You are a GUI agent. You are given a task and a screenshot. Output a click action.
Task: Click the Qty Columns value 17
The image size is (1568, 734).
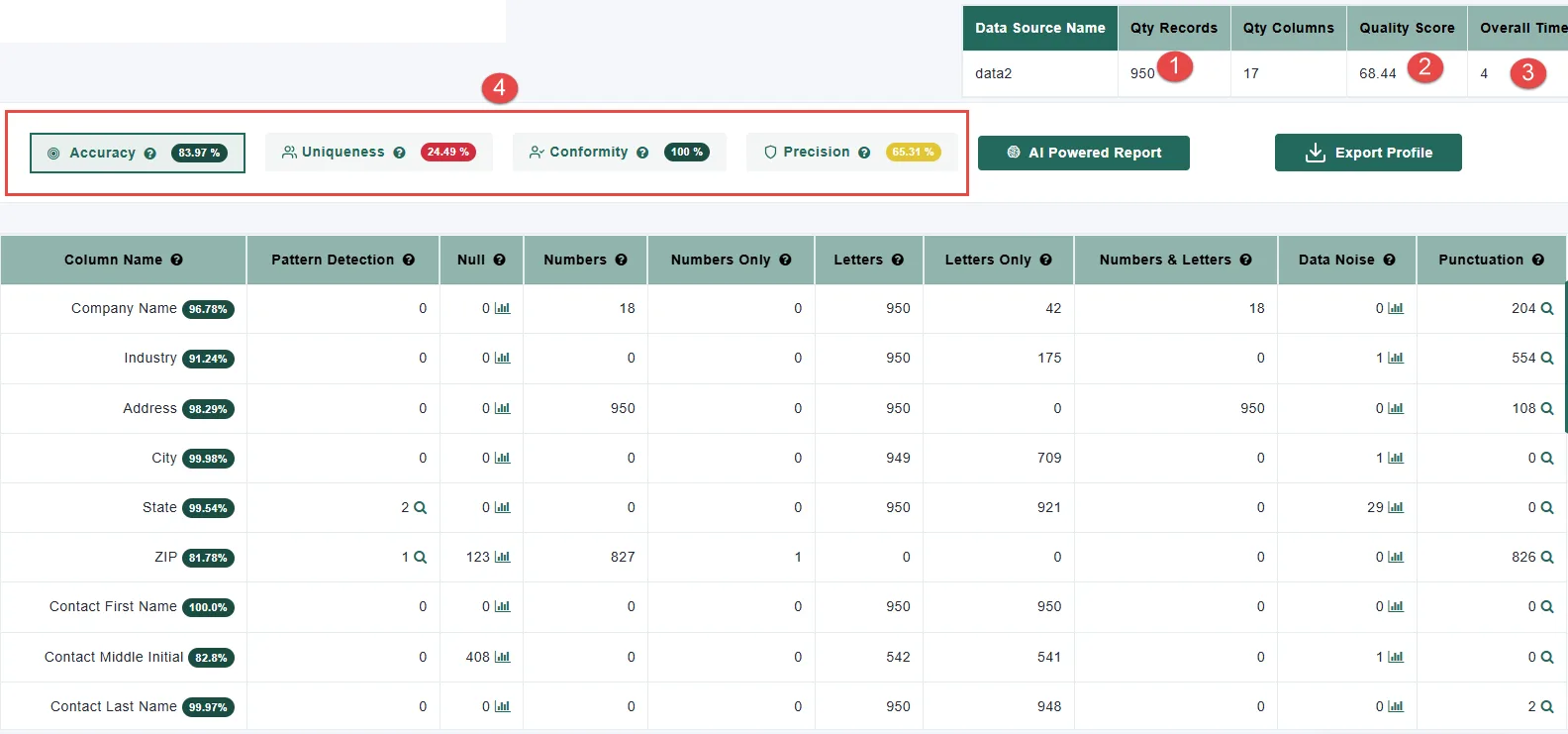[x=1251, y=73]
